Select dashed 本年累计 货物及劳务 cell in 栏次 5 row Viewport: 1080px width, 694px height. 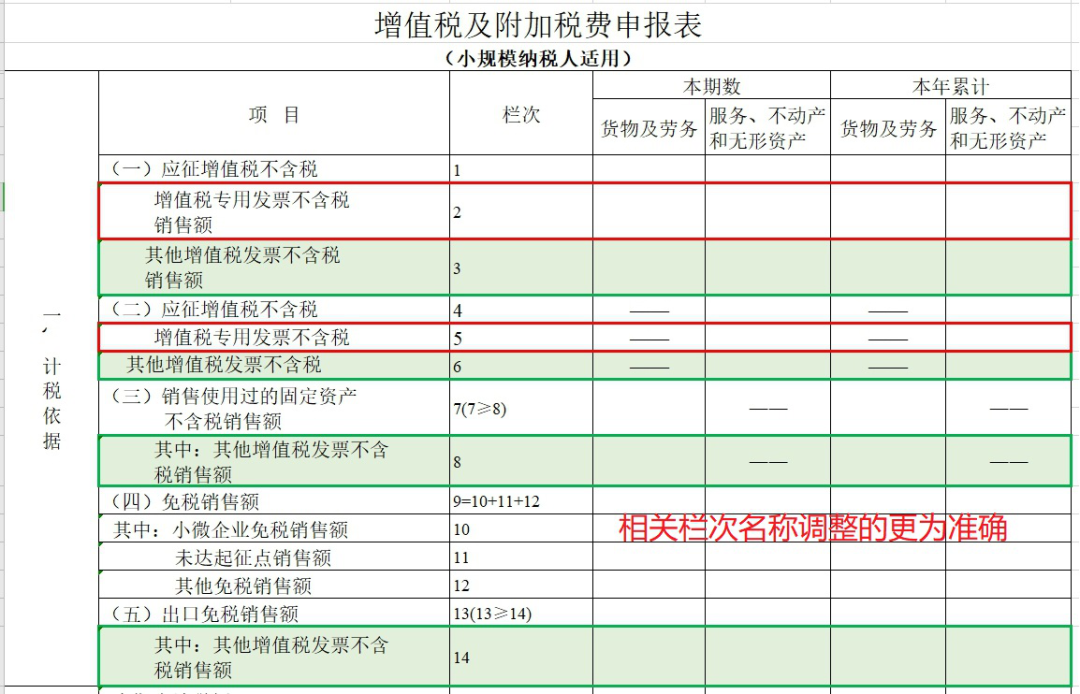(889, 337)
